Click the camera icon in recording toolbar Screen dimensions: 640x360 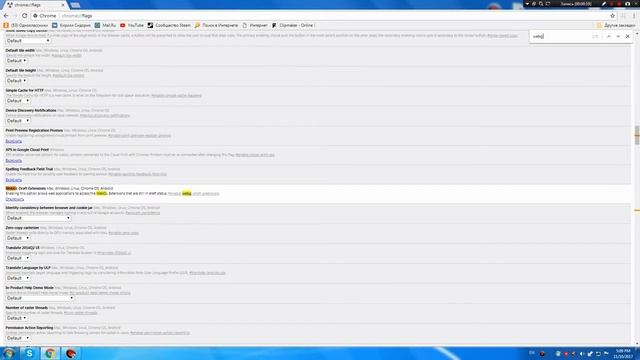click(x=628, y=4)
